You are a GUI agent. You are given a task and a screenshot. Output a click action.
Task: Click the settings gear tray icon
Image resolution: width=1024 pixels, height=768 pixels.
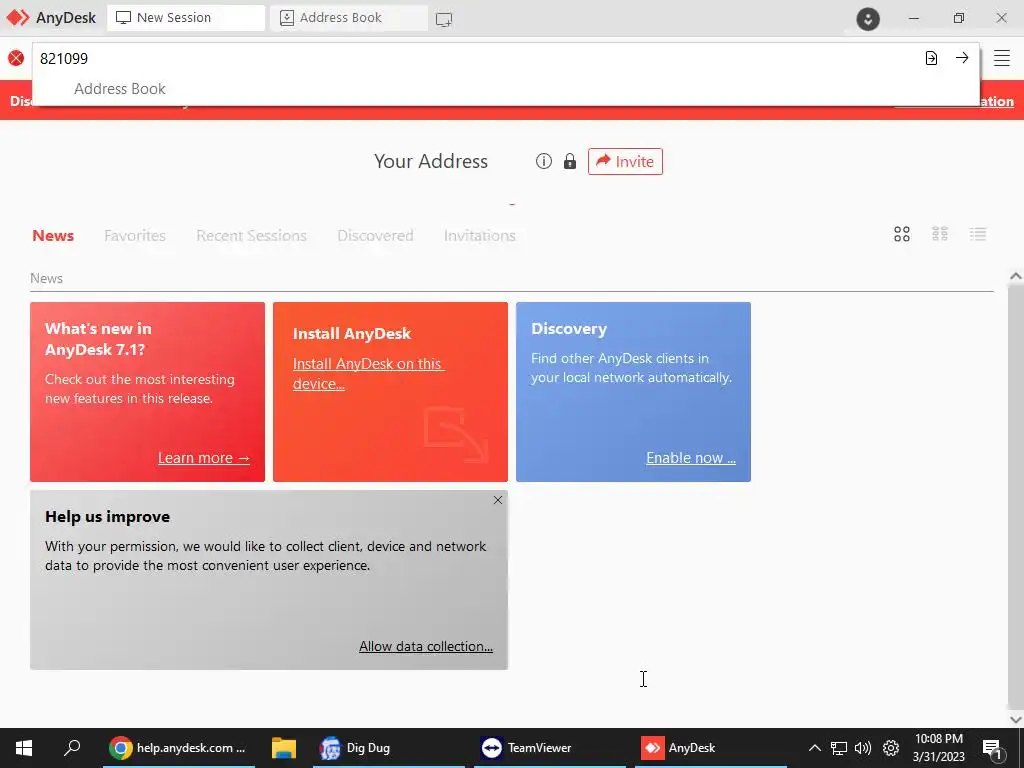click(891, 748)
